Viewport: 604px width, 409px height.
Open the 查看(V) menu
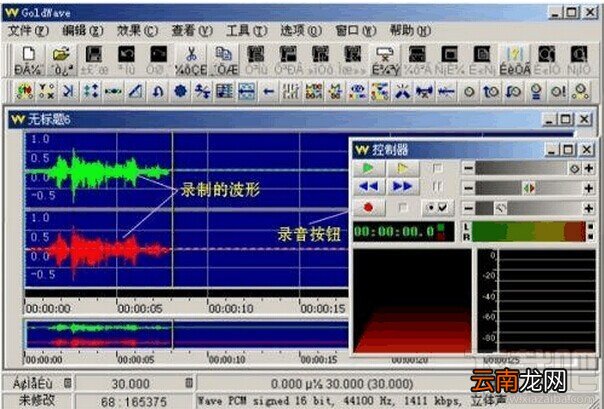pyautogui.click(x=192, y=30)
